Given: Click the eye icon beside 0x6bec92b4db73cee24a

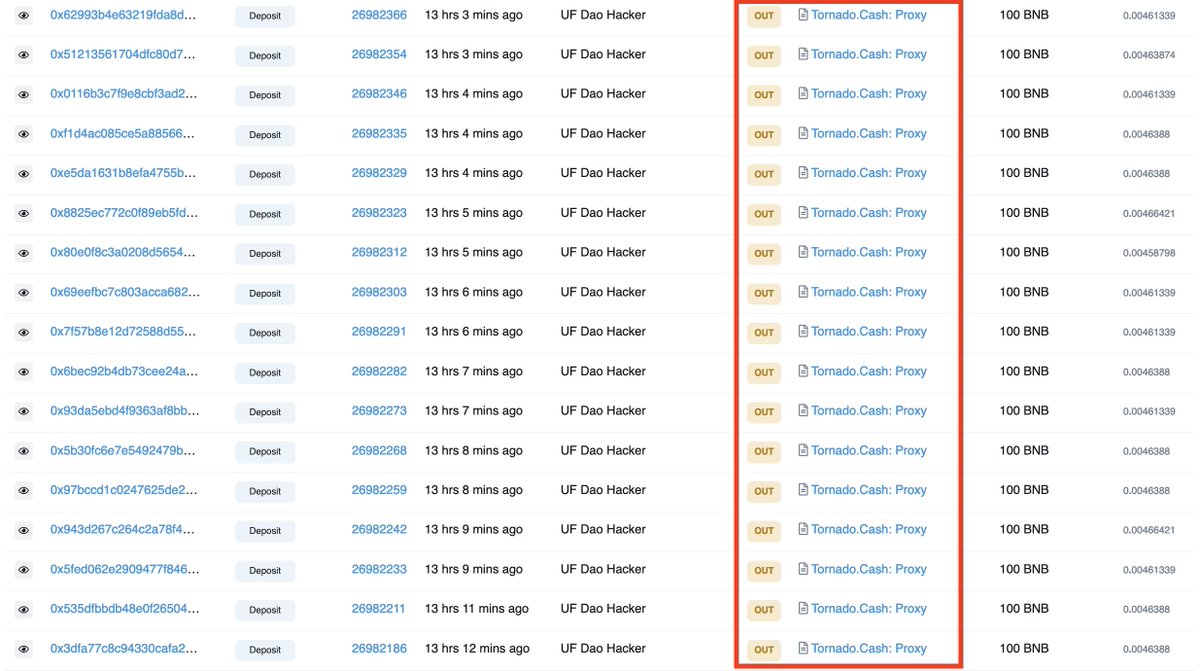Looking at the screenshot, I should pos(23,372).
